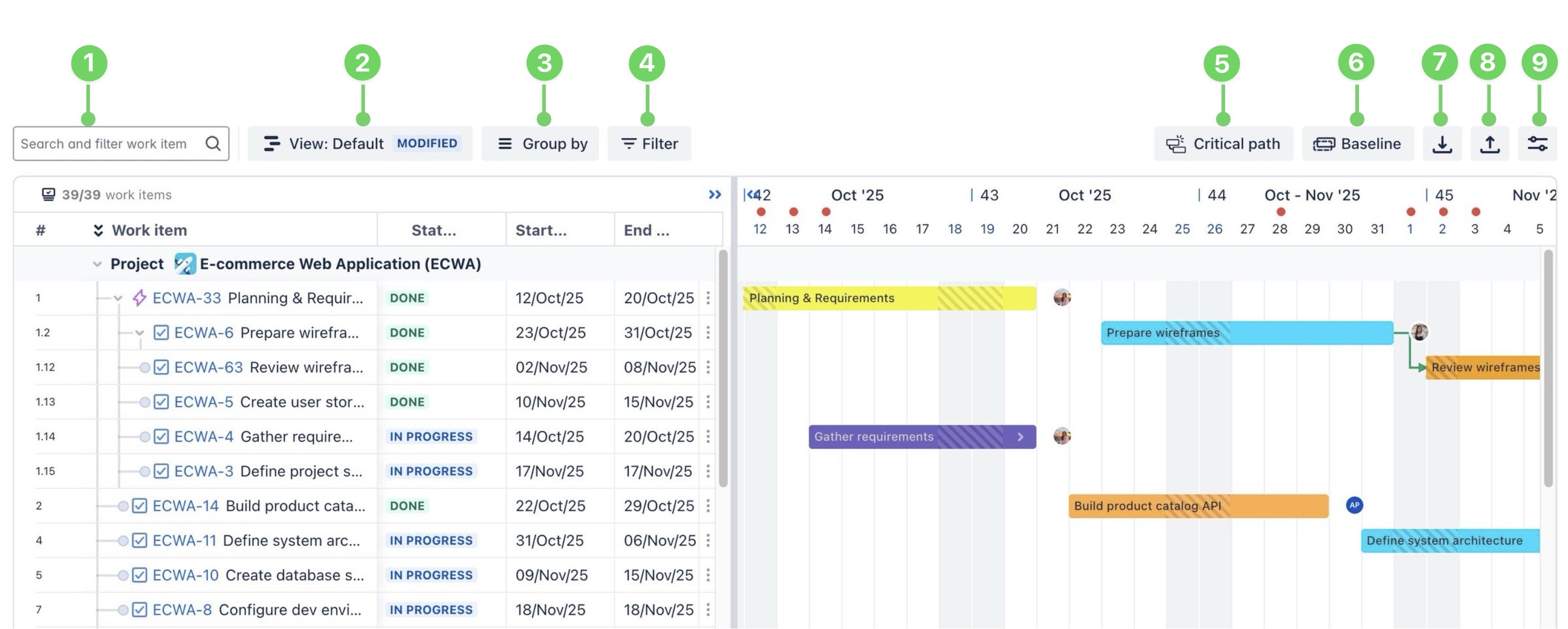The image size is (1568, 629).
Task: Click ECWA-14 task type checkbox icon
Action: [139, 506]
